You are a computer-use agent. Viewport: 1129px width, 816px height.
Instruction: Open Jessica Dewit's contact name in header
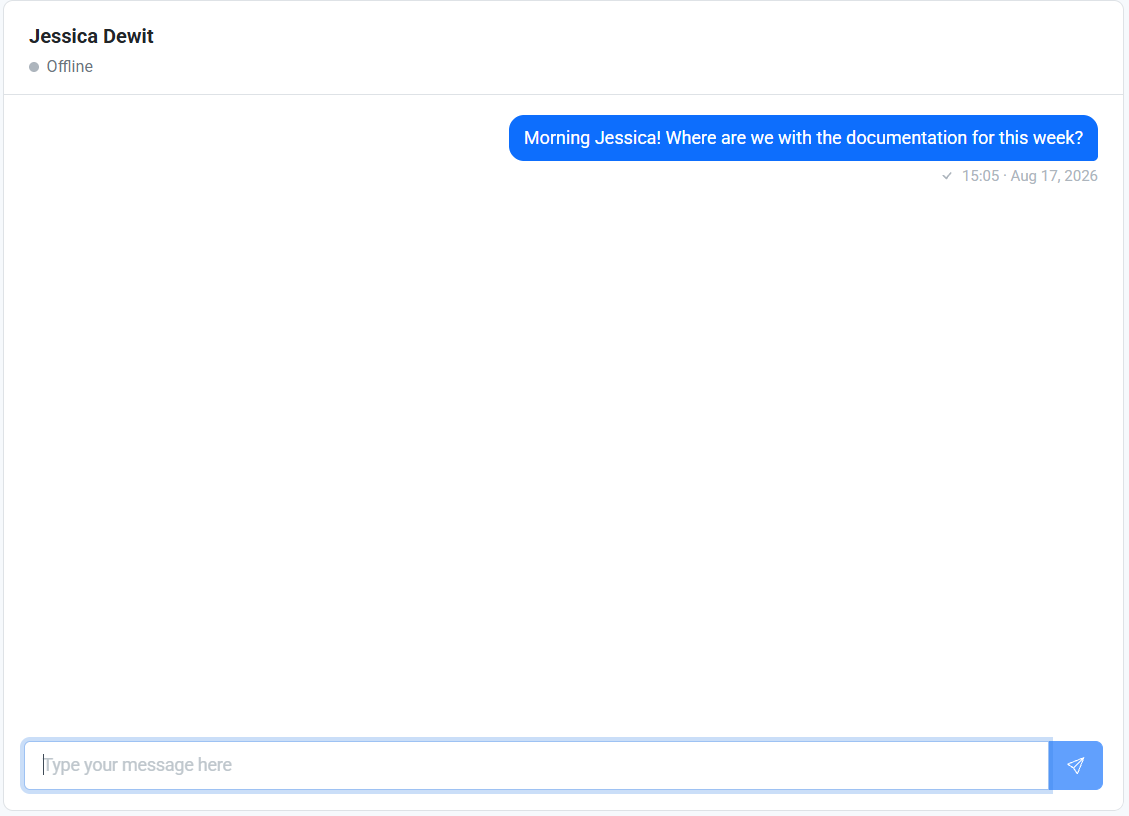(x=91, y=36)
